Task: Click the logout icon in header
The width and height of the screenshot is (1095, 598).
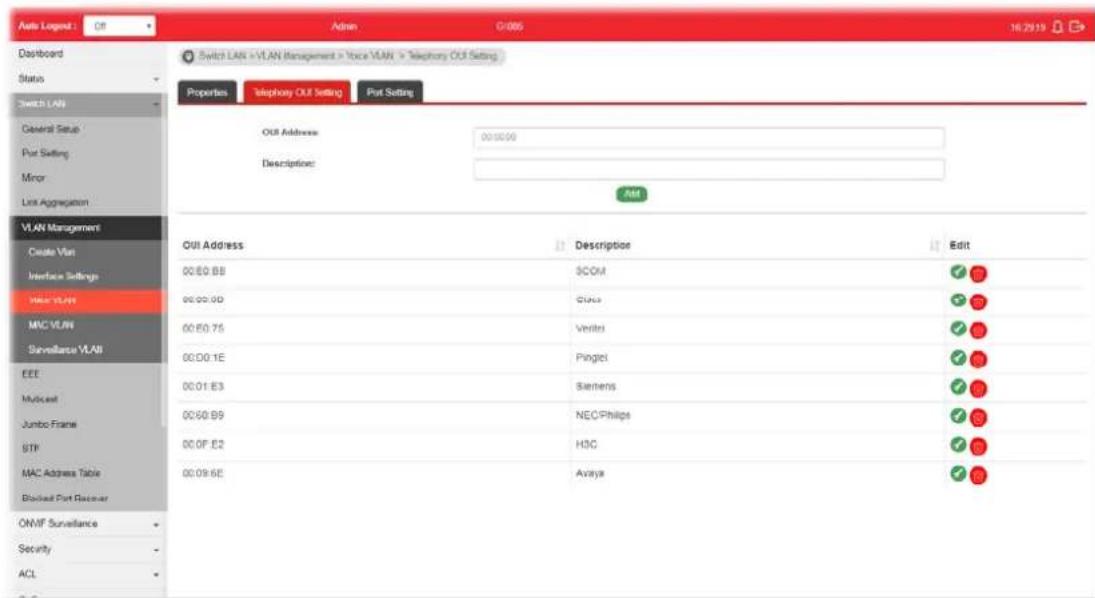Action: click(1077, 27)
